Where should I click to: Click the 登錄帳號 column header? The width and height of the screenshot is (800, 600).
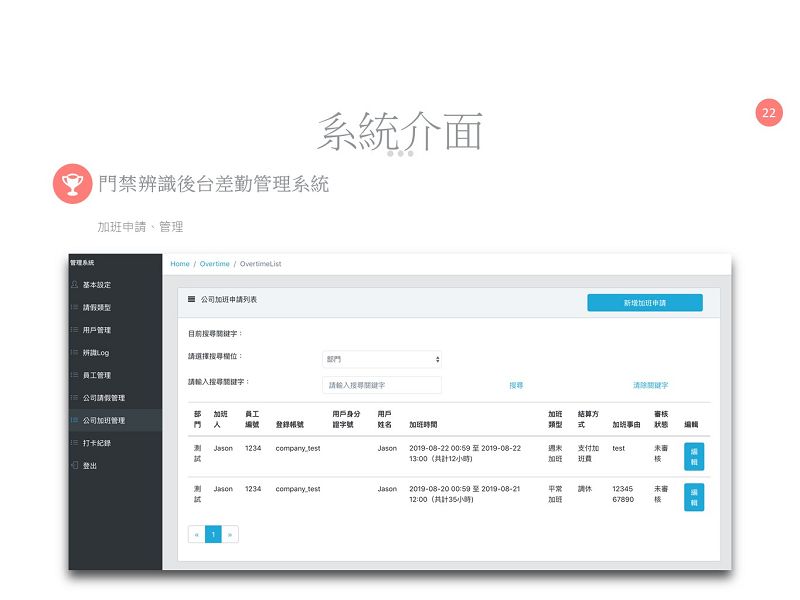click(289, 424)
